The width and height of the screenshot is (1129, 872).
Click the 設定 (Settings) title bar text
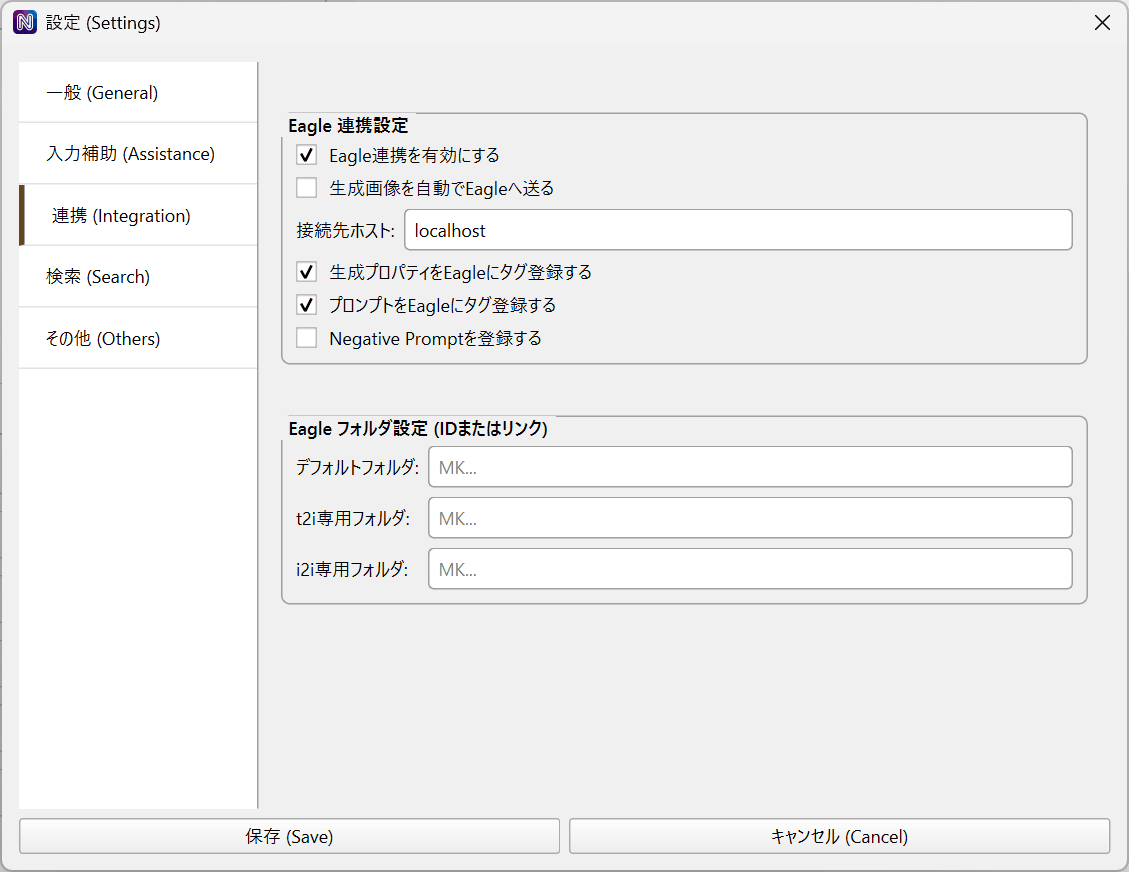(103, 23)
